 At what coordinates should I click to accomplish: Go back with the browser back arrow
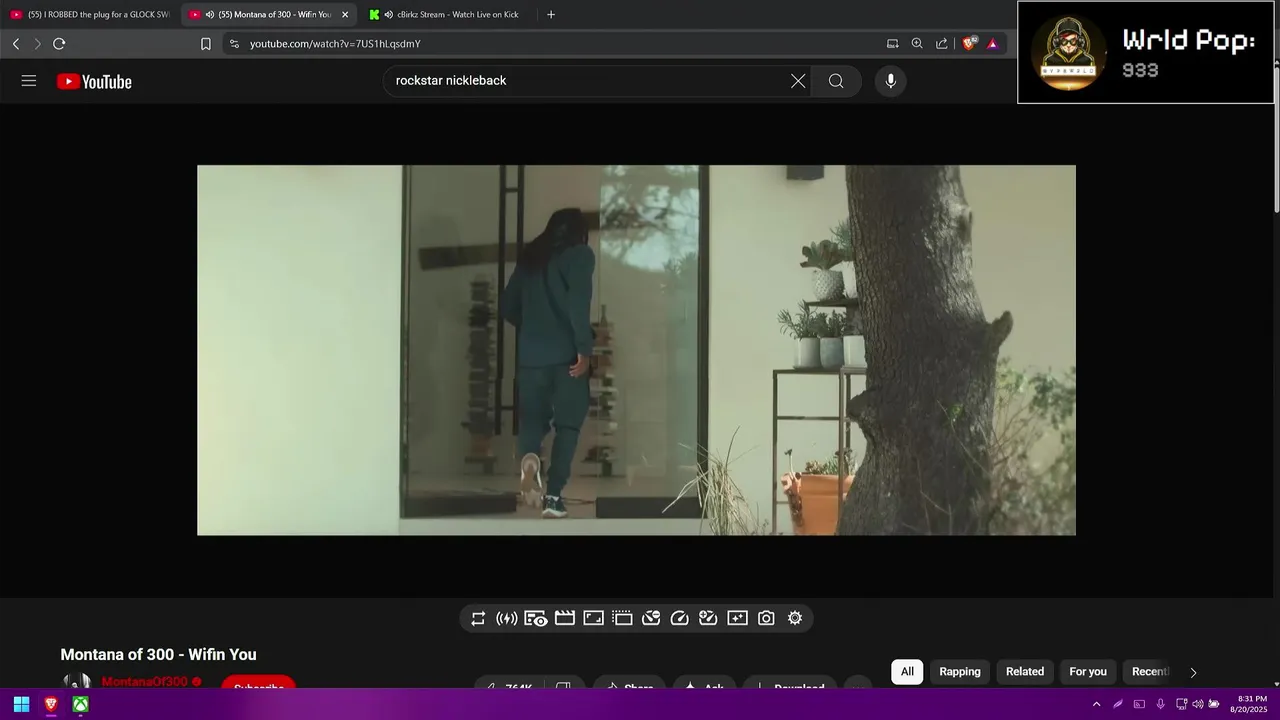(x=16, y=44)
